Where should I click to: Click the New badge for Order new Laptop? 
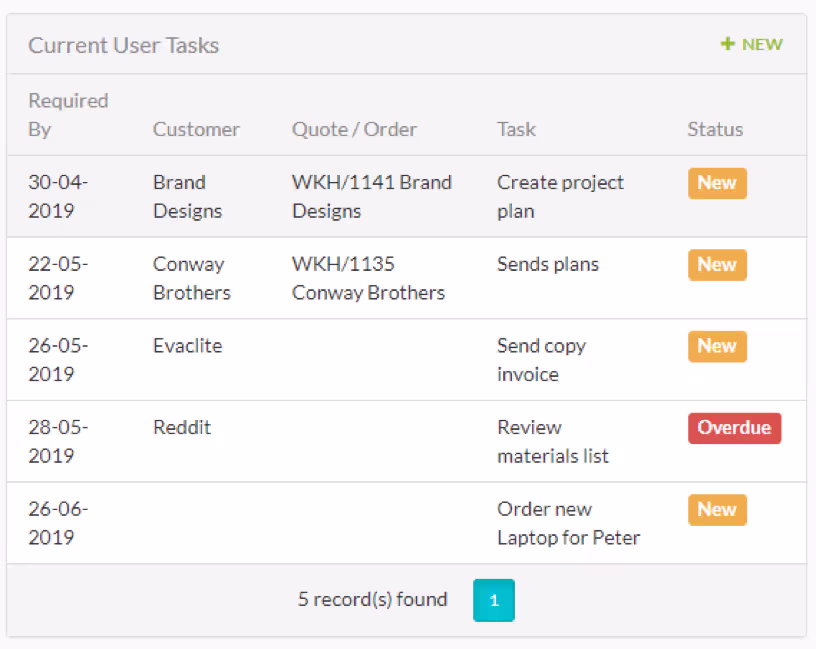(717, 510)
